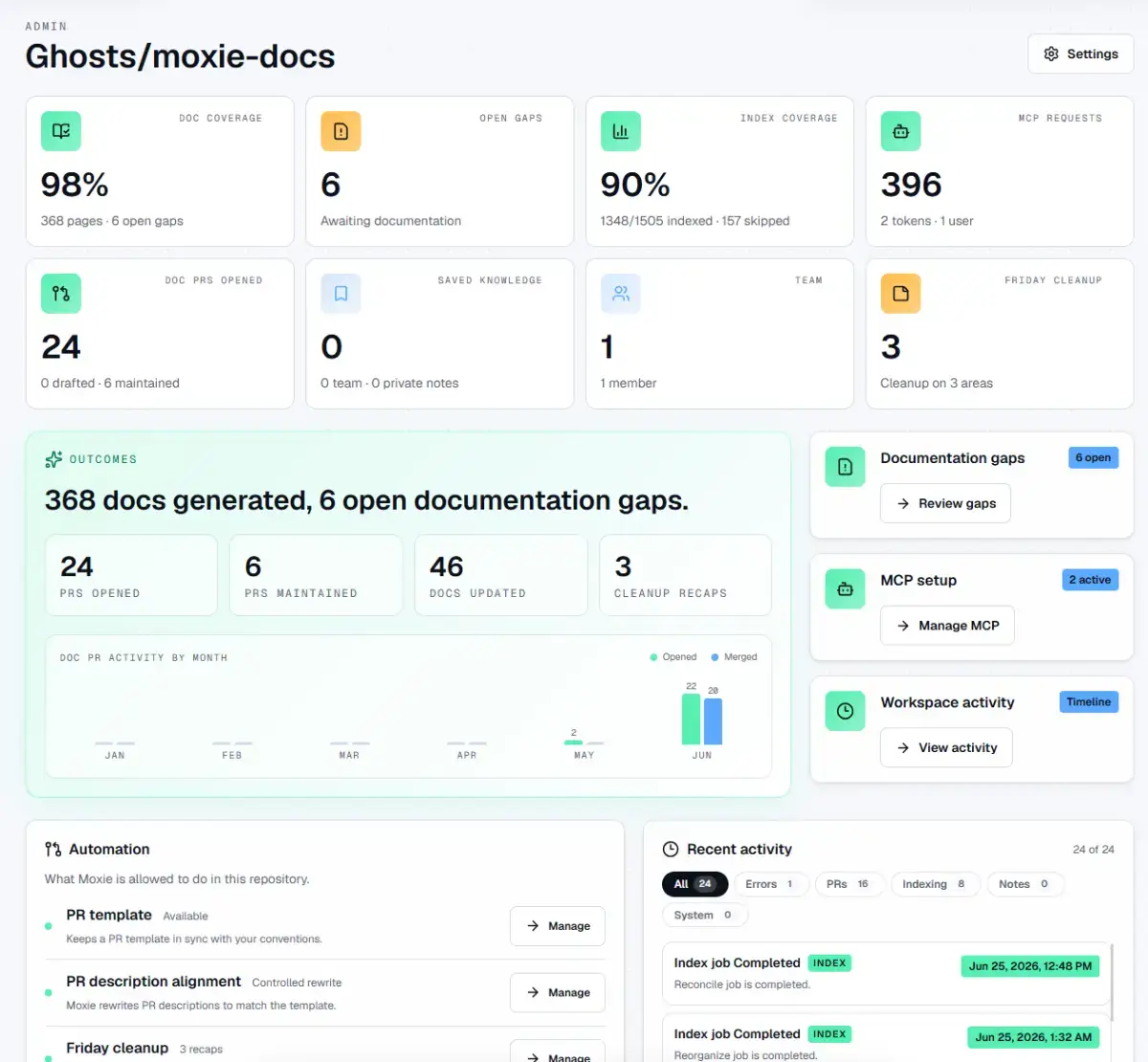Click the Recent activity clock icon

point(671,849)
